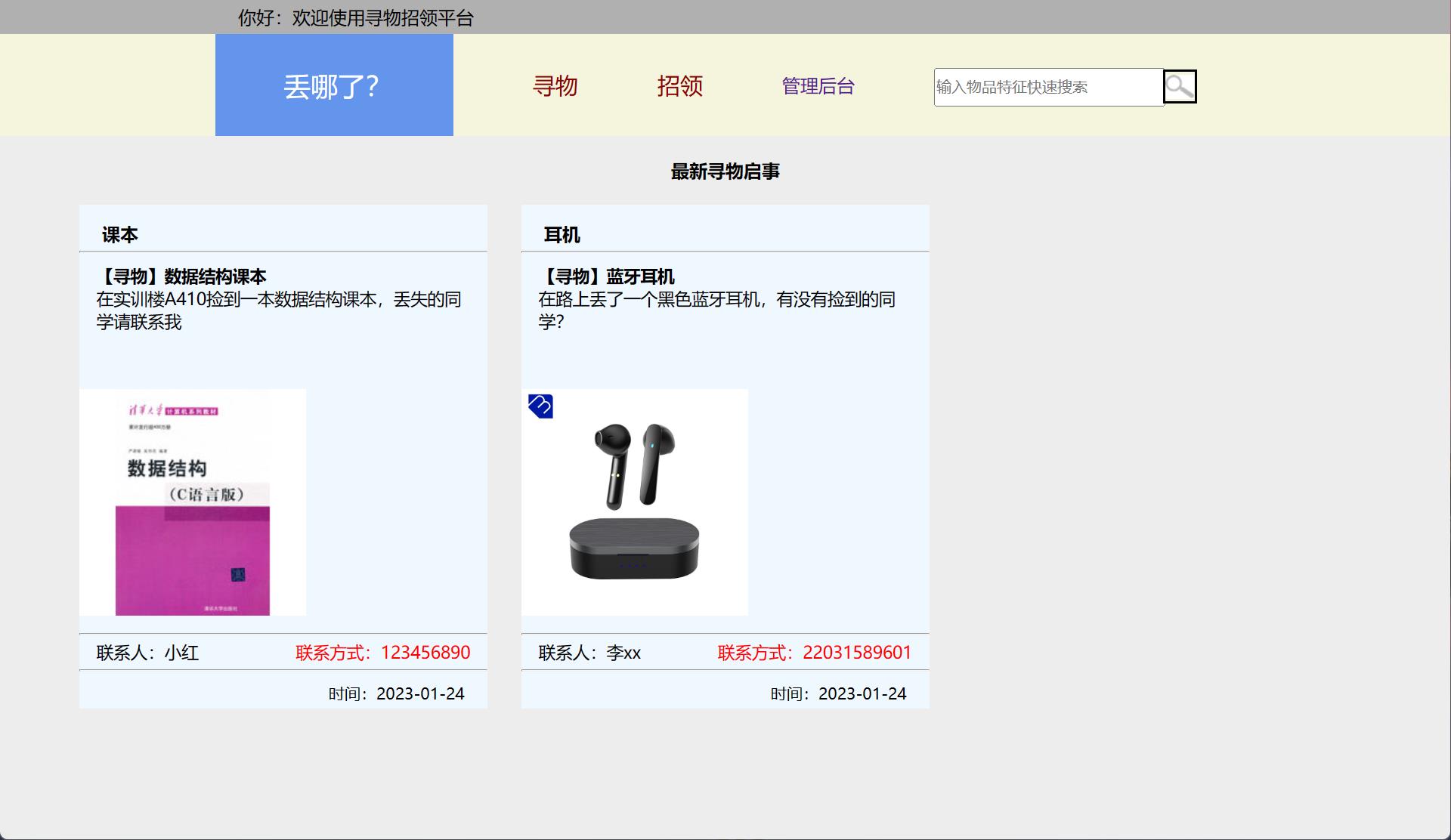This screenshot has height=840, width=1451.
Task: Open the 数据结构课本 textbook thumbnail image
Action: point(192,501)
